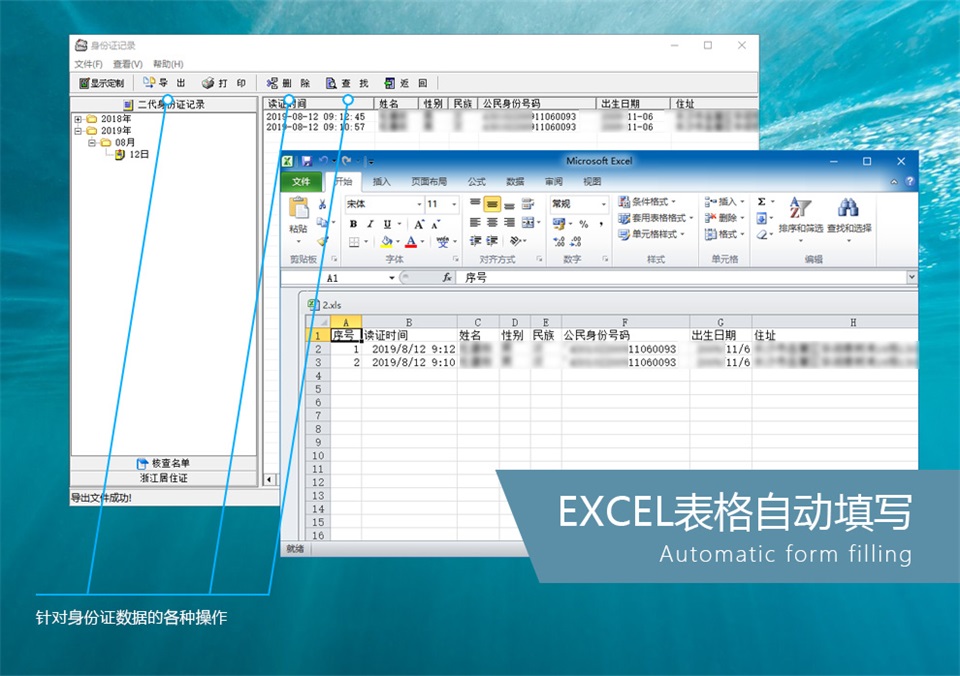Open the Name Box dropdown next to A1
Viewport: 960px width, 676px height.
(392, 278)
